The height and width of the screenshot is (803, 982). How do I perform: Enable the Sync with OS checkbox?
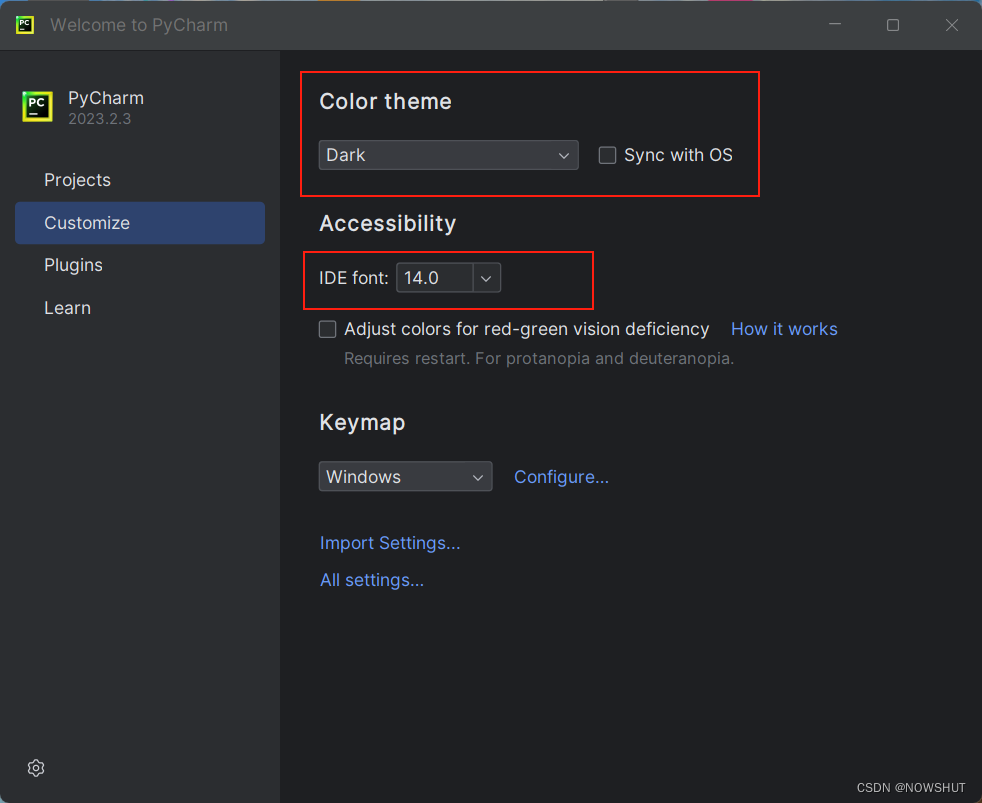(x=607, y=155)
